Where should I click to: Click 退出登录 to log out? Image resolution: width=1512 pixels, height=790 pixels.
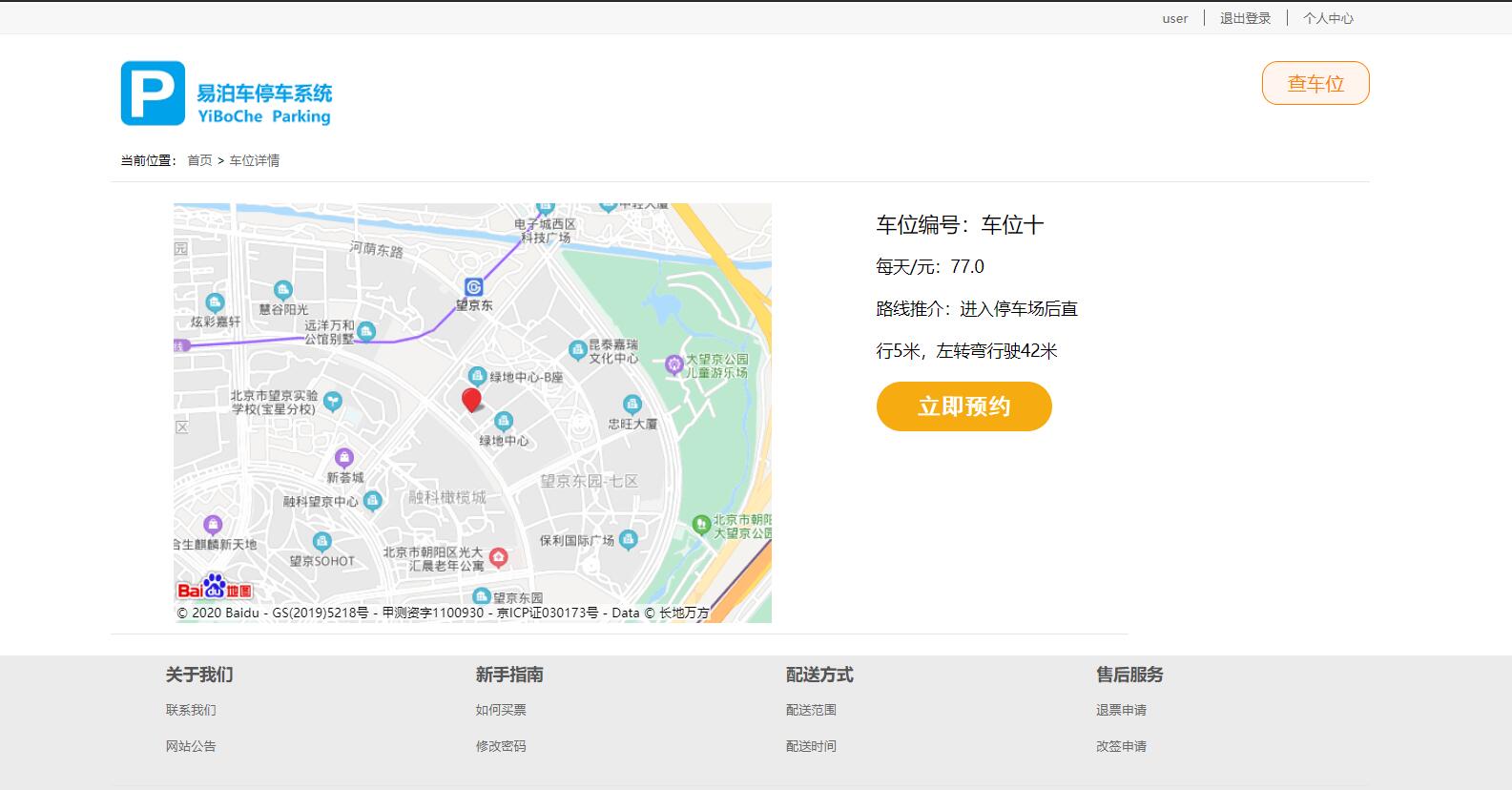(x=1245, y=18)
